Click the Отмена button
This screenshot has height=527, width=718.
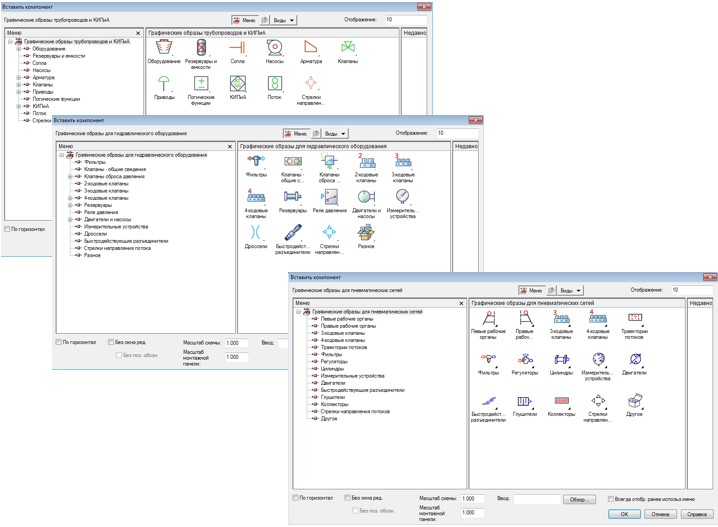click(660, 514)
